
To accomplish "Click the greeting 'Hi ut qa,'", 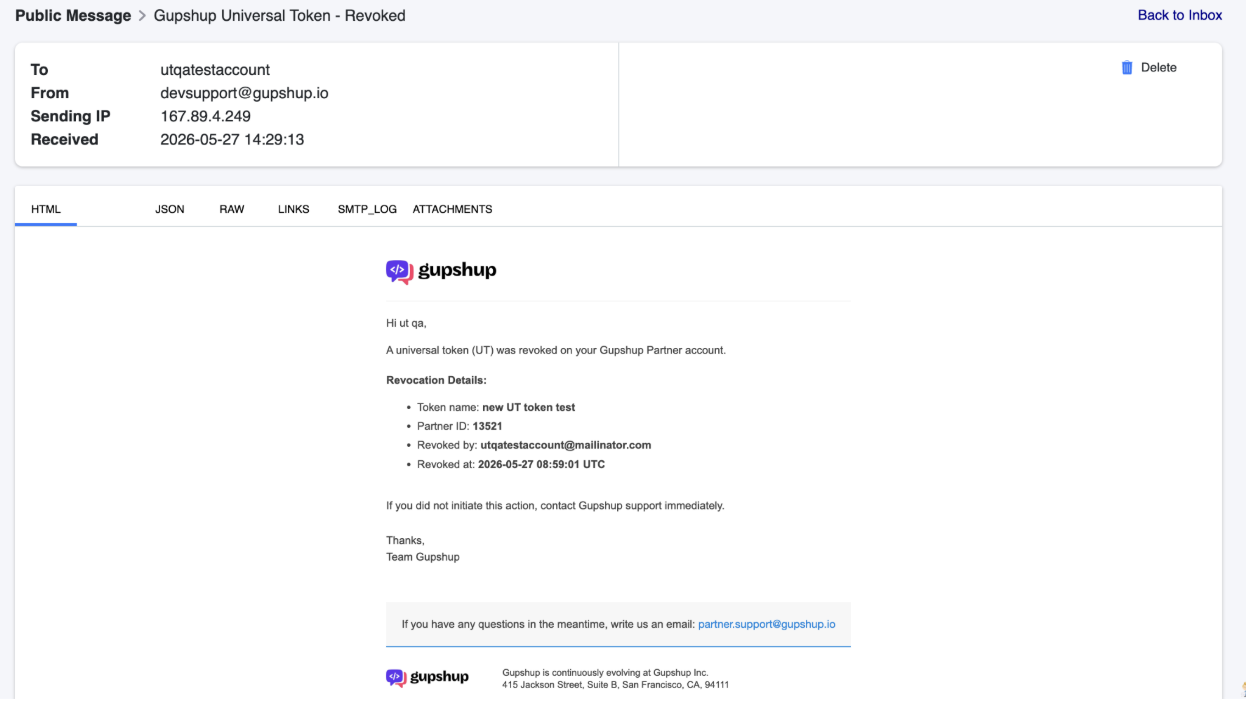I will (x=406, y=323).
